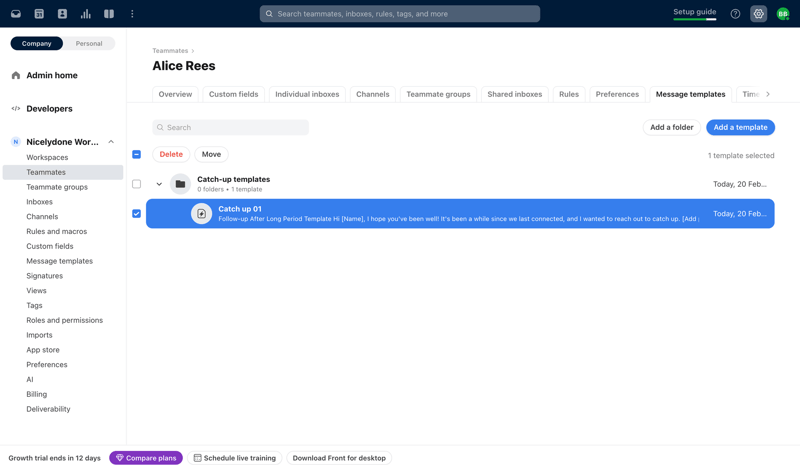The height and width of the screenshot is (470, 800).
Task: Open the settings gear icon
Action: pyautogui.click(x=759, y=14)
